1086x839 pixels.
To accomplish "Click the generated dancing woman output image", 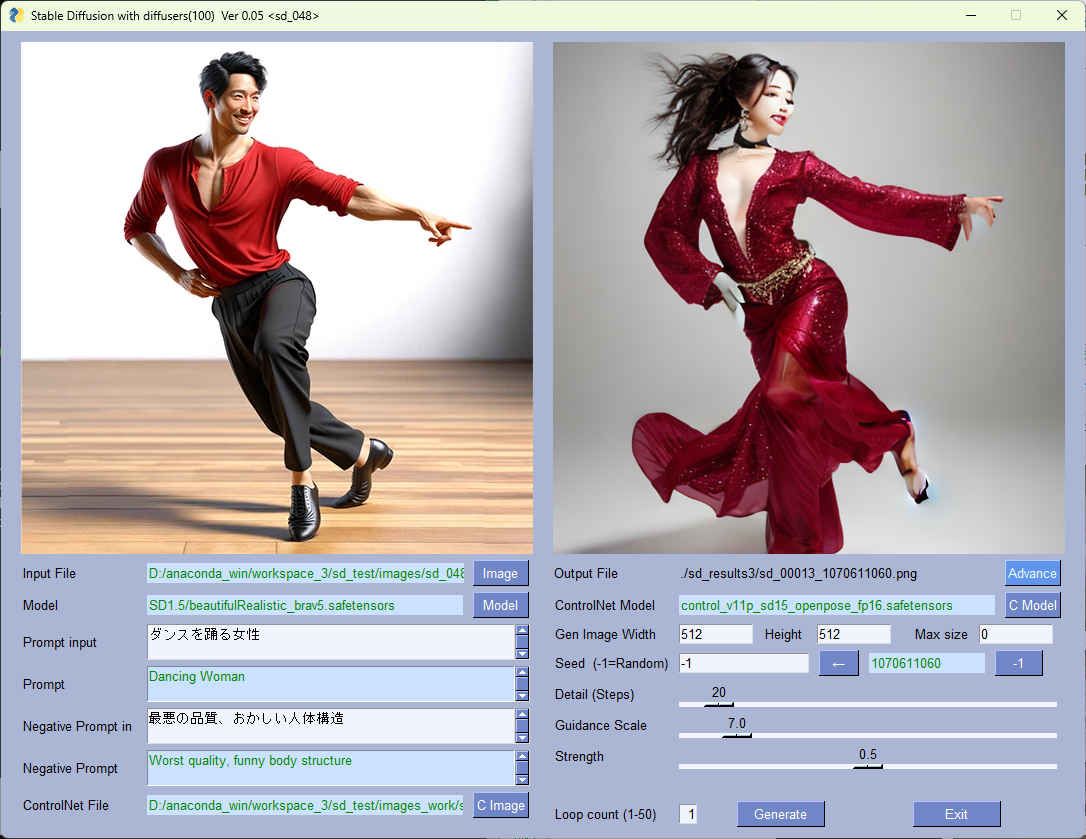I will click(x=808, y=298).
